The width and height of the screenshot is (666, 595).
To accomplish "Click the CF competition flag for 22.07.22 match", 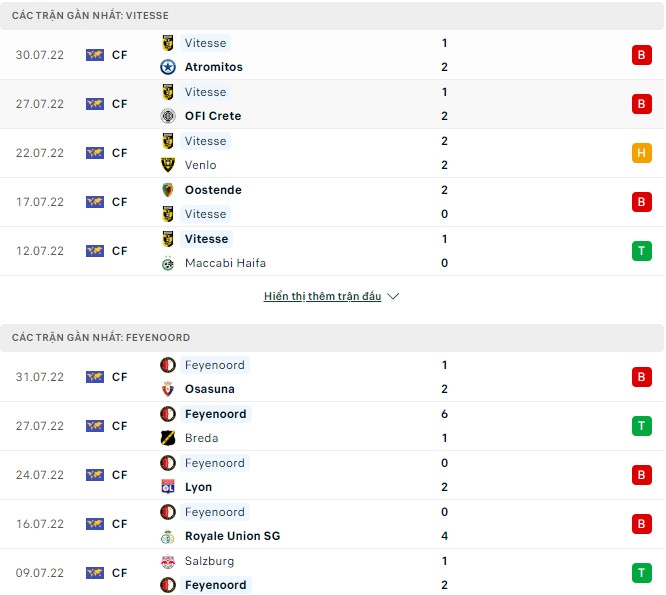I will (95, 153).
